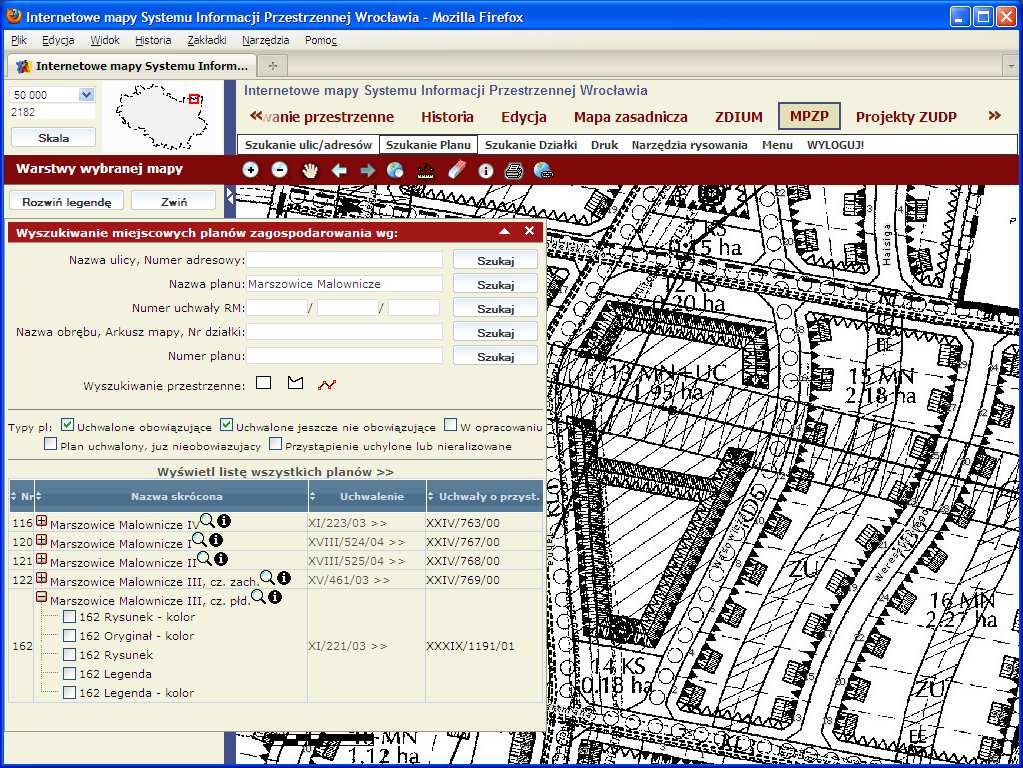Click magnifier for Marszowice Malownicze III, cz. zach.

(x=267, y=577)
